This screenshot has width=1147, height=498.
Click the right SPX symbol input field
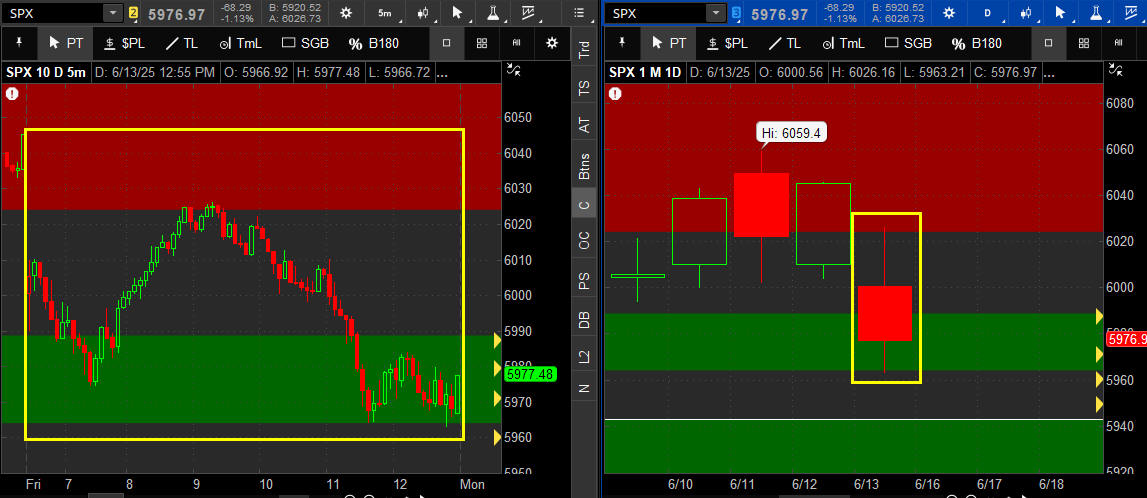coord(657,13)
